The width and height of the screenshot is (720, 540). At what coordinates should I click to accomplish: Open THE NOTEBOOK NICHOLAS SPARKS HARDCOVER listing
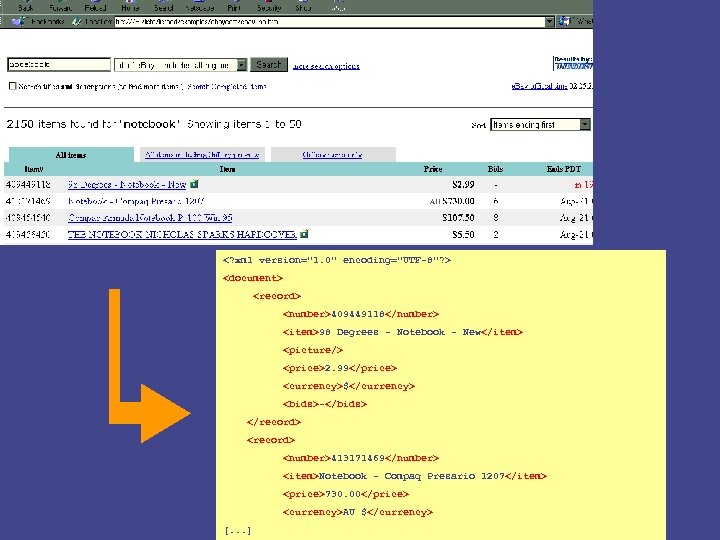[x=182, y=235]
